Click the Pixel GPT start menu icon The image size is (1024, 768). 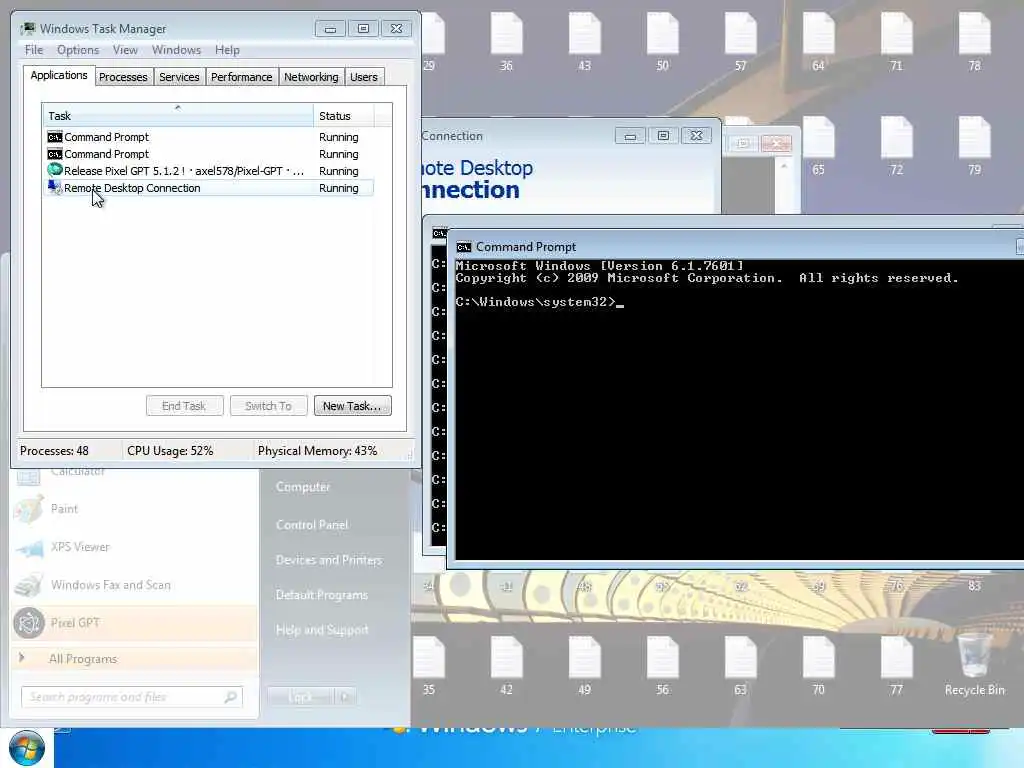(x=29, y=622)
